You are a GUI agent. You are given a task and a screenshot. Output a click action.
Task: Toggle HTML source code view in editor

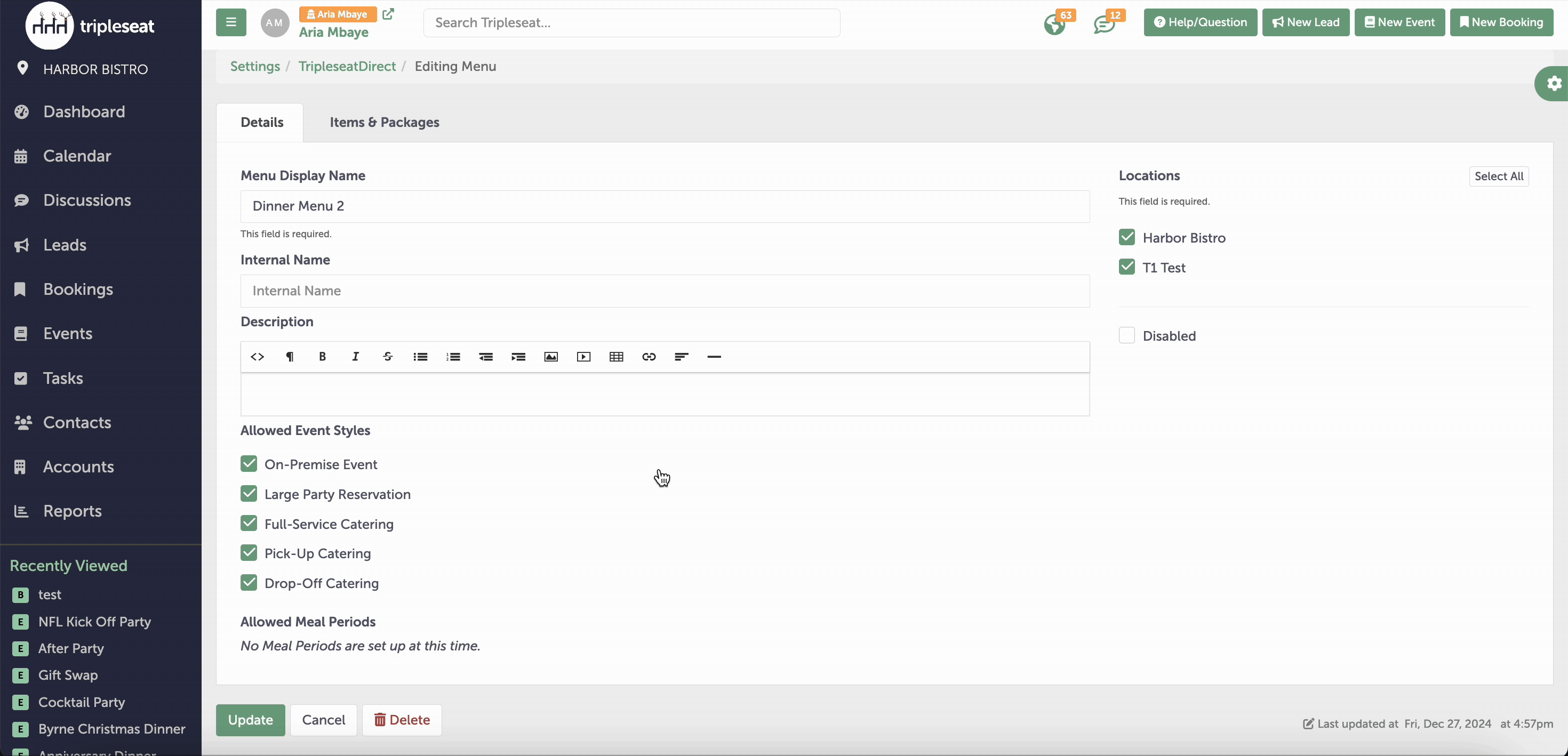tap(257, 357)
